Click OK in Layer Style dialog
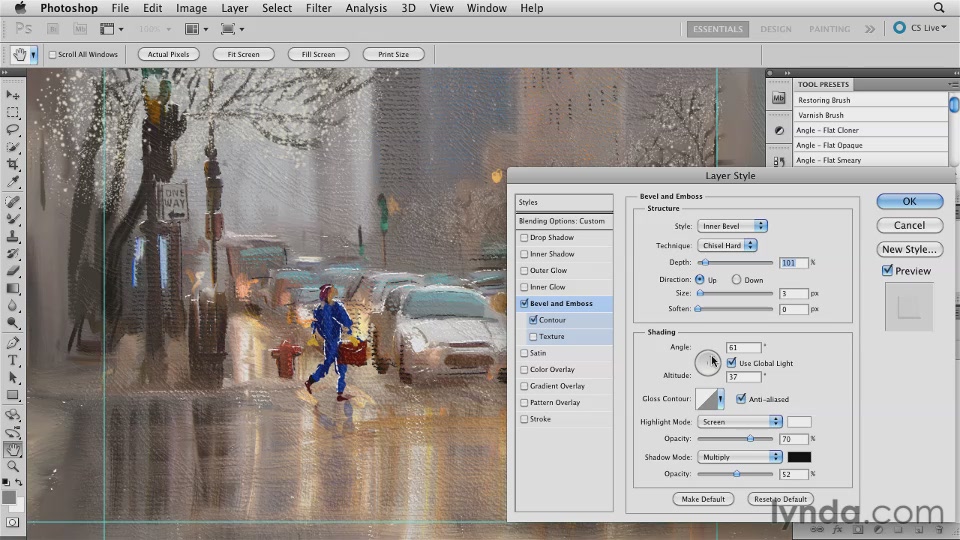The width and height of the screenshot is (960, 540). (909, 201)
